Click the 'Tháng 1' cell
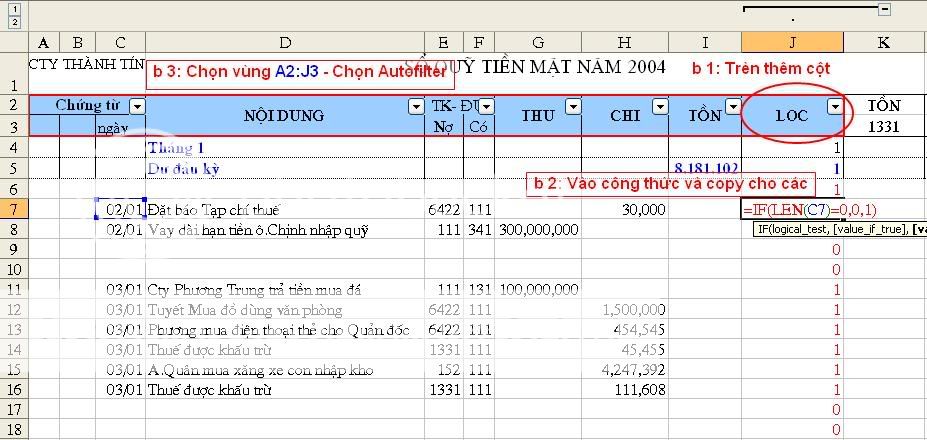 pos(285,148)
